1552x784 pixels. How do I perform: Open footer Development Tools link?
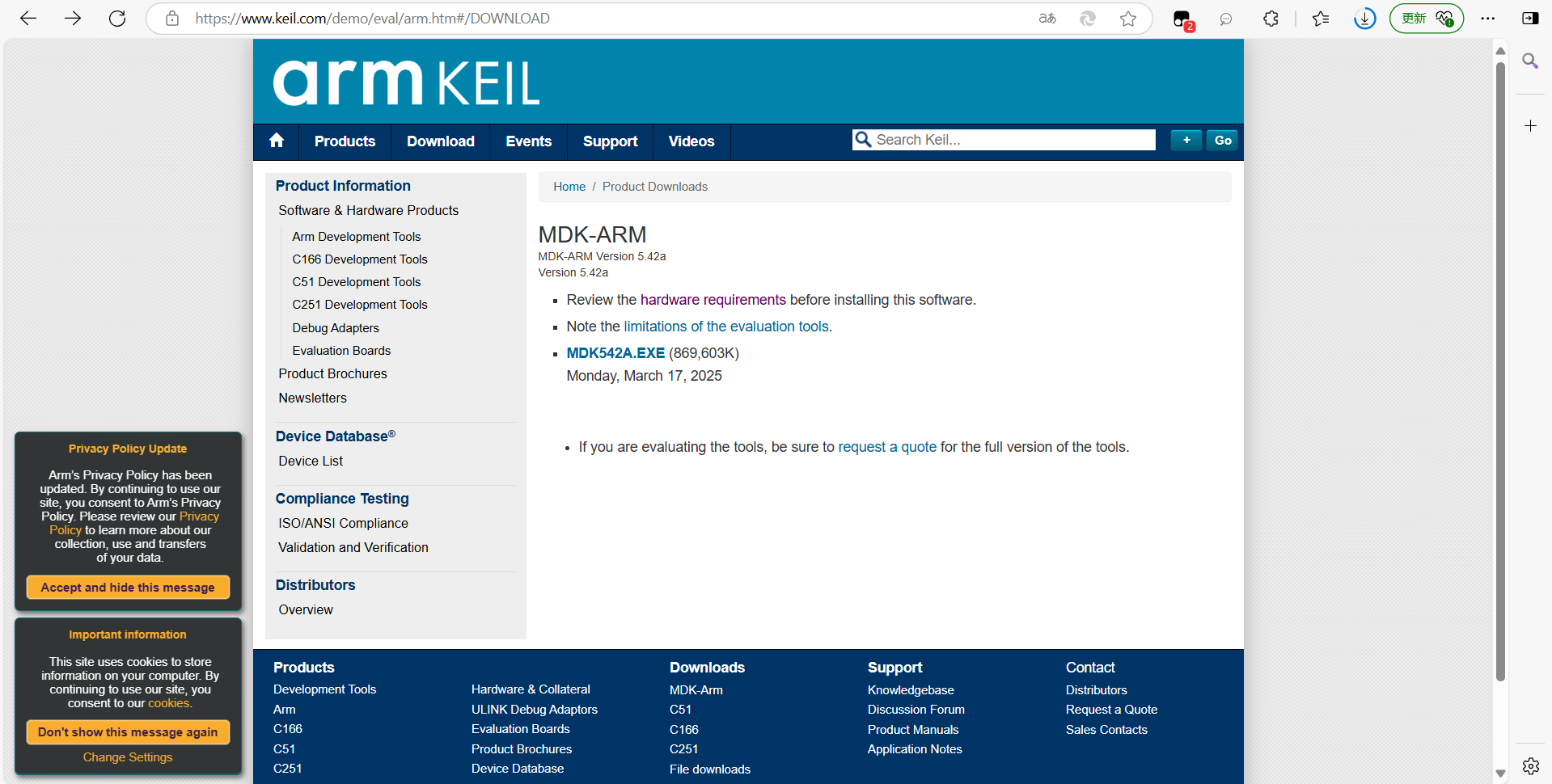pyautogui.click(x=324, y=689)
